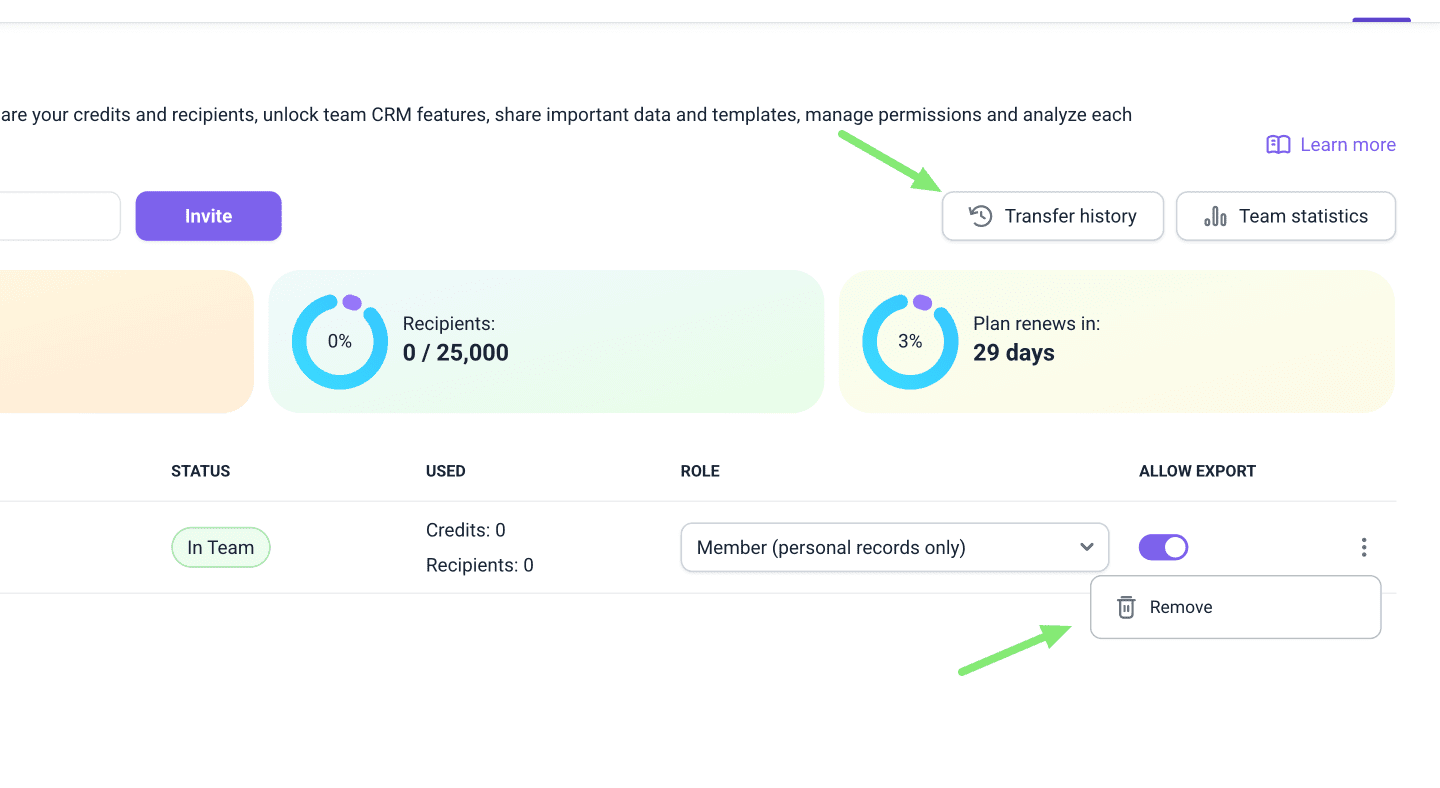Viewport: 1440px width, 788px height.
Task: Click the ROLE column header
Action: pos(700,471)
